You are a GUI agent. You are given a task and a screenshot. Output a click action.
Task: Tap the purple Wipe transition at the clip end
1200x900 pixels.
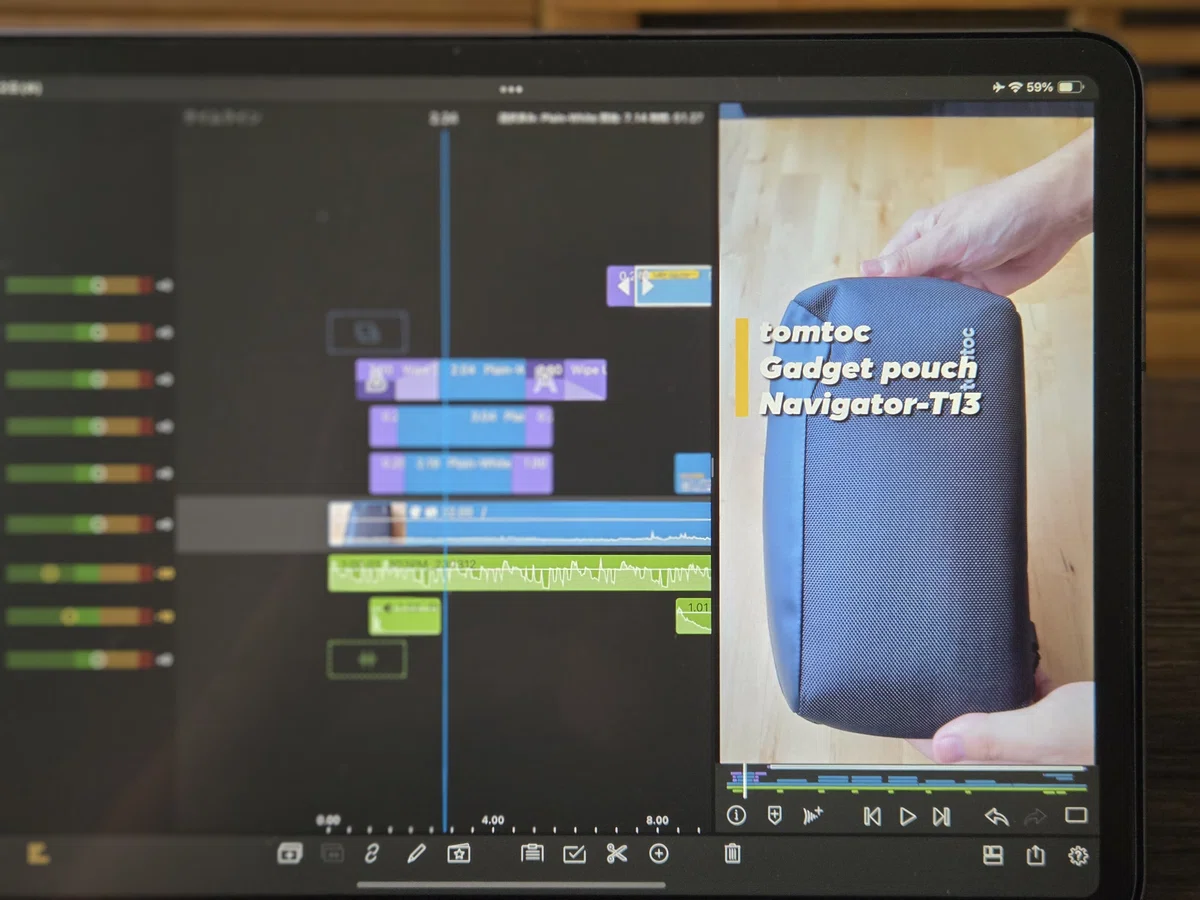[x=585, y=380]
